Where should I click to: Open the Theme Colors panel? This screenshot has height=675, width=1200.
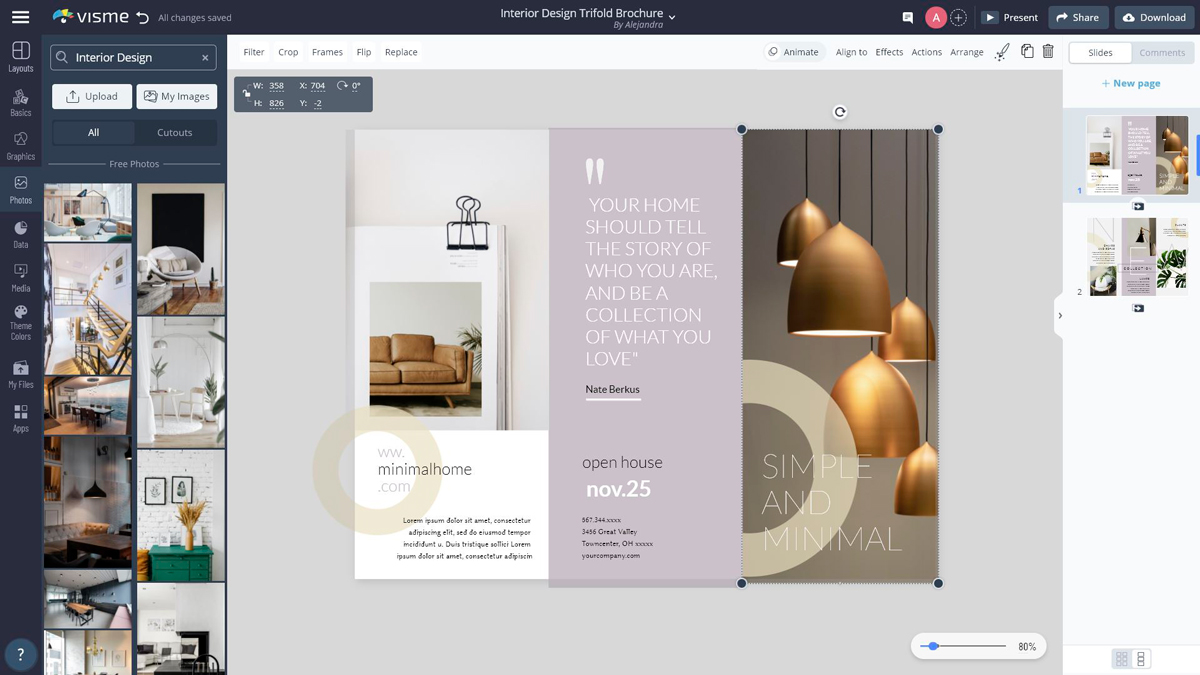(20, 322)
